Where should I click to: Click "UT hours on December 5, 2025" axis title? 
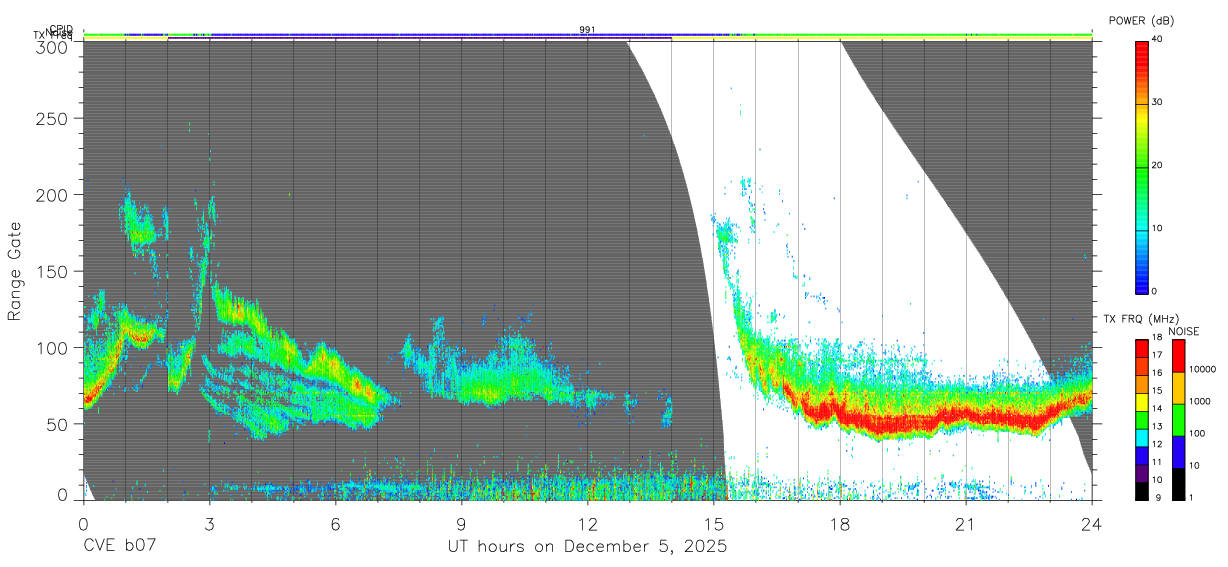pos(587,547)
